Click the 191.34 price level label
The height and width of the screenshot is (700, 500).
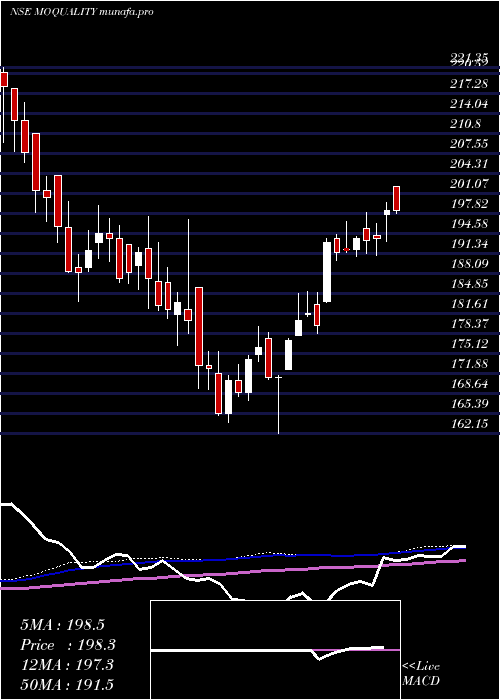click(469, 244)
